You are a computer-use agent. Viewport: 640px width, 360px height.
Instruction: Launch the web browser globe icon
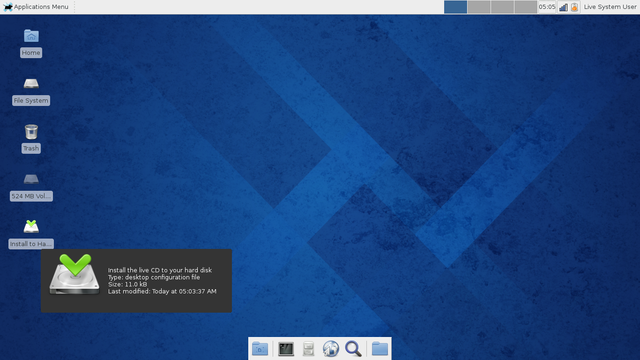331,349
